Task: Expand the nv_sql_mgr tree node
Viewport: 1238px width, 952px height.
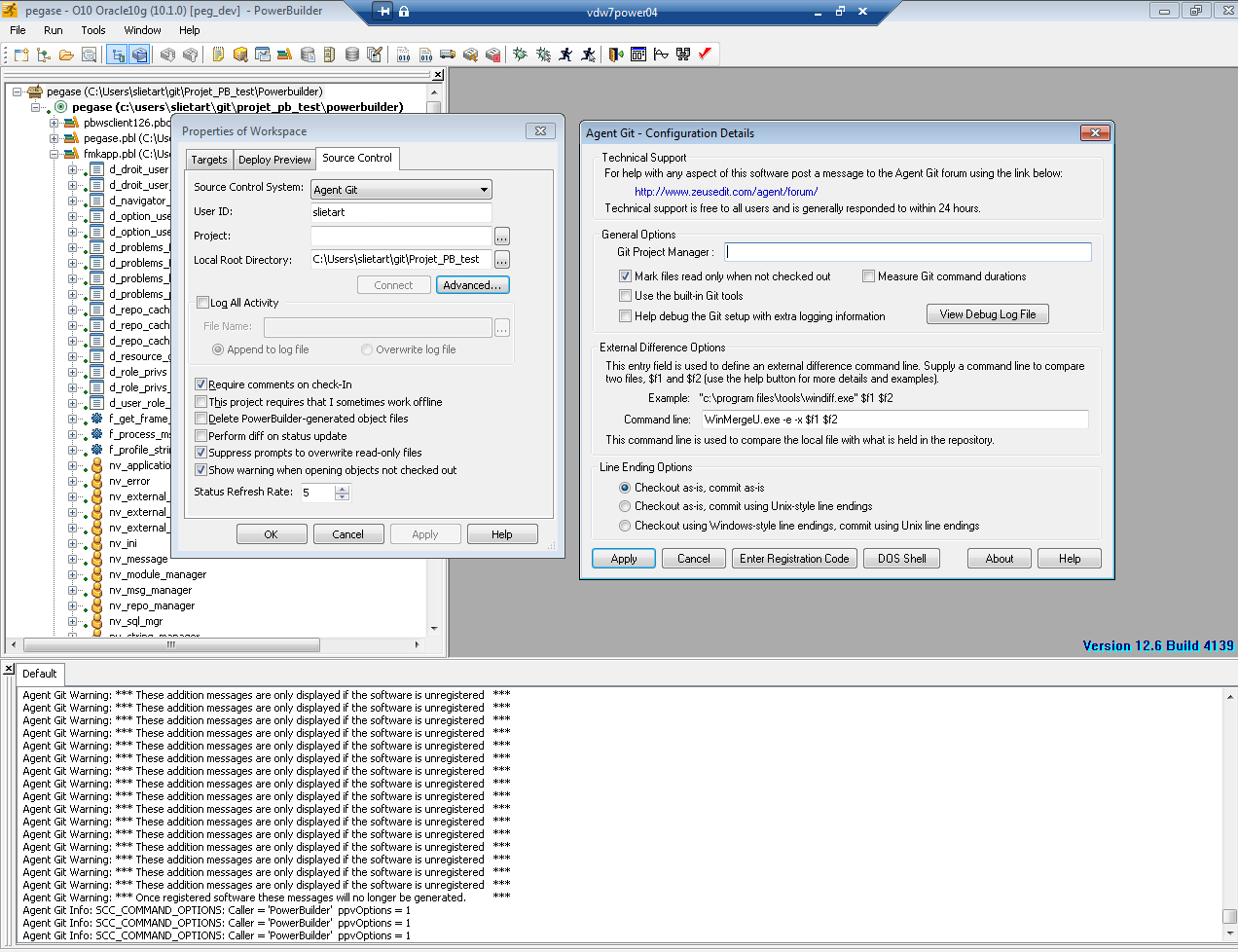Action: pos(72,621)
